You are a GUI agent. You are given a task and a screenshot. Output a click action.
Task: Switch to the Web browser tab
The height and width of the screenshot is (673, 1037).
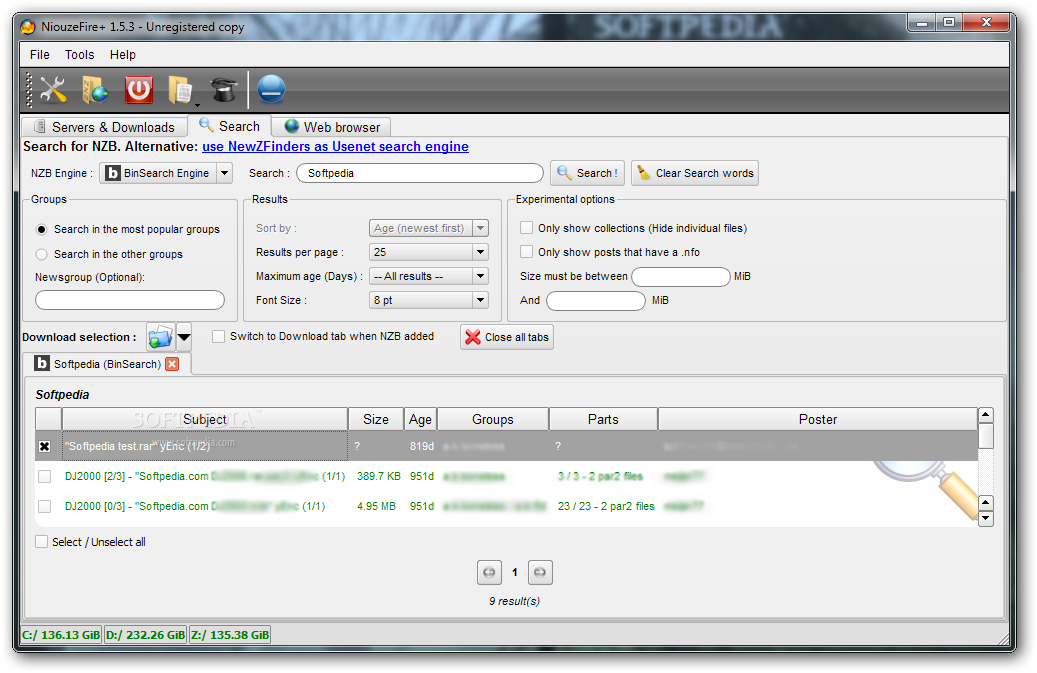click(332, 127)
